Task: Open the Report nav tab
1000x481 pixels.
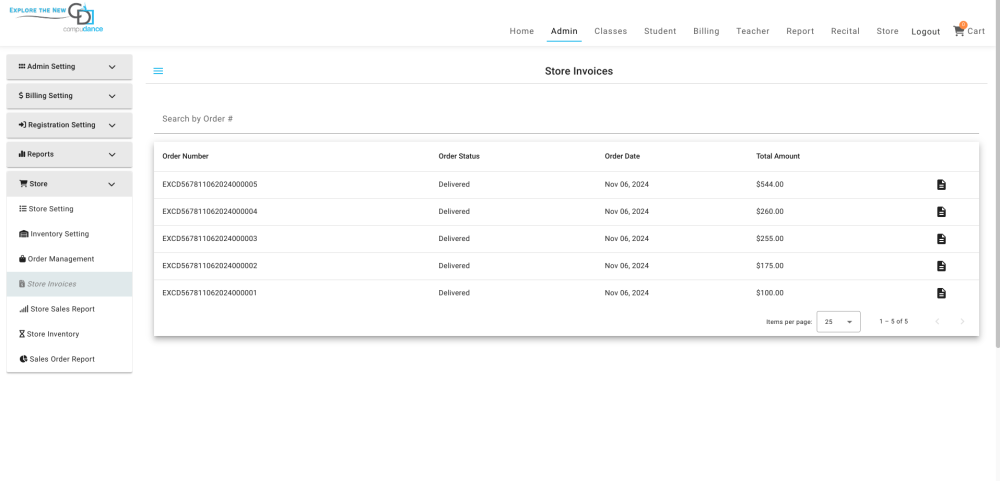Action: coord(800,31)
